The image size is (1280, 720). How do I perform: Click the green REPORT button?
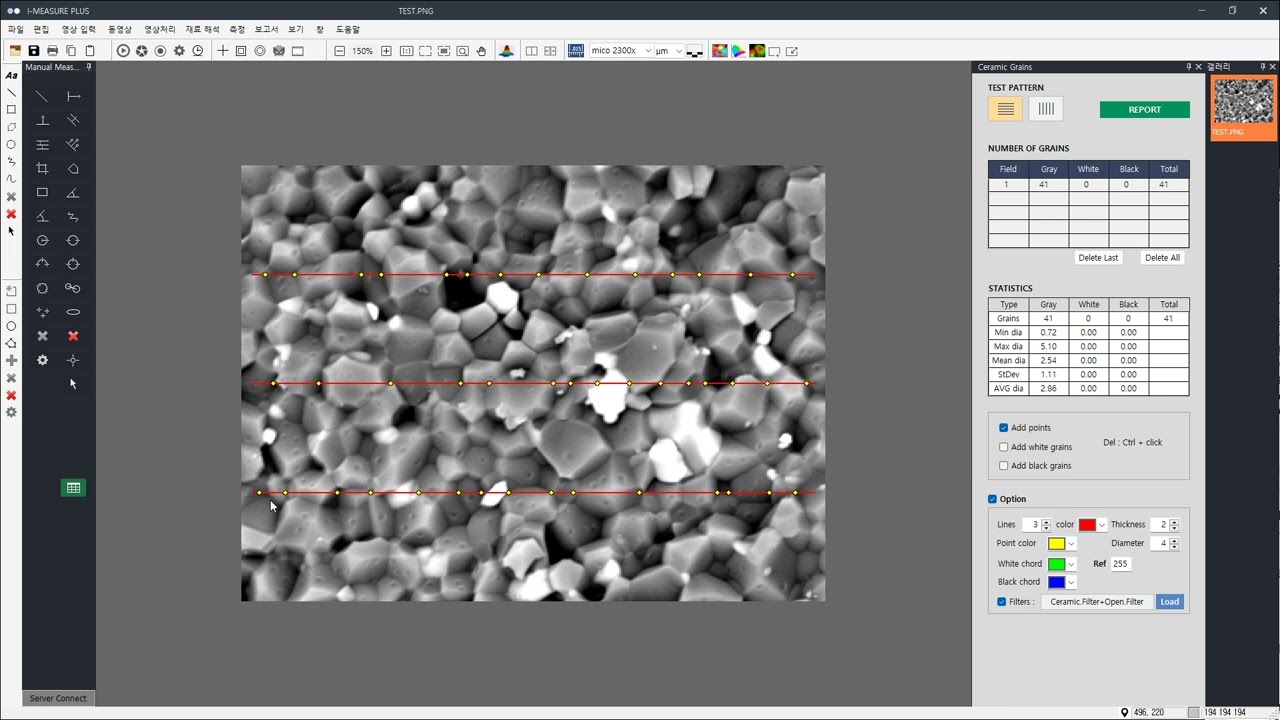(x=1144, y=110)
